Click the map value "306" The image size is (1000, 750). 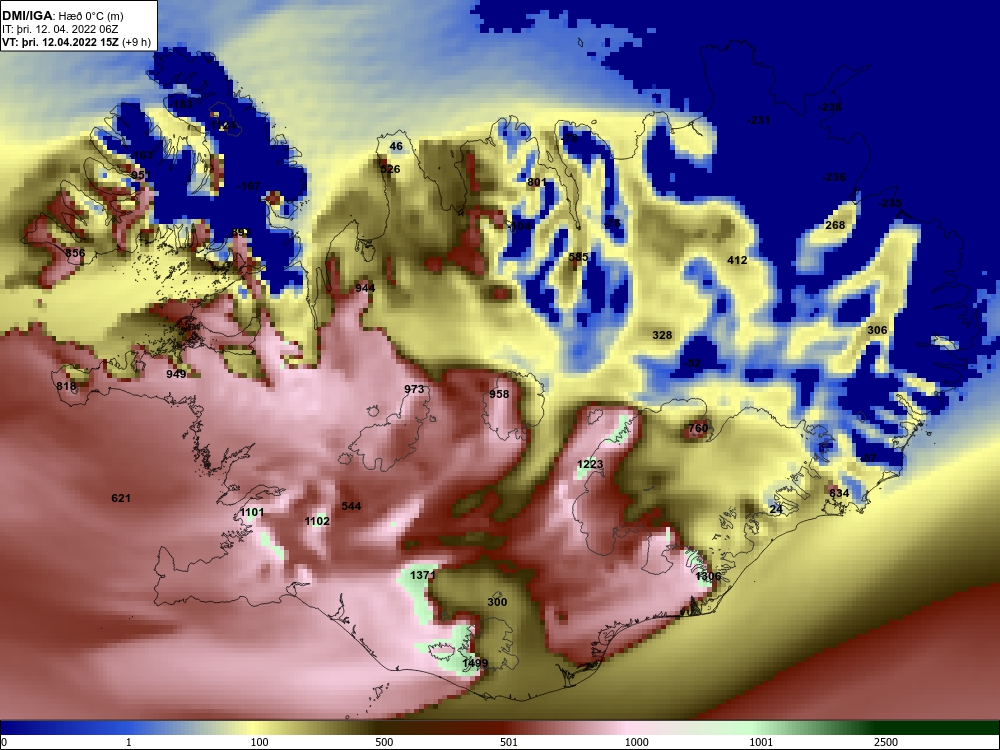877,330
